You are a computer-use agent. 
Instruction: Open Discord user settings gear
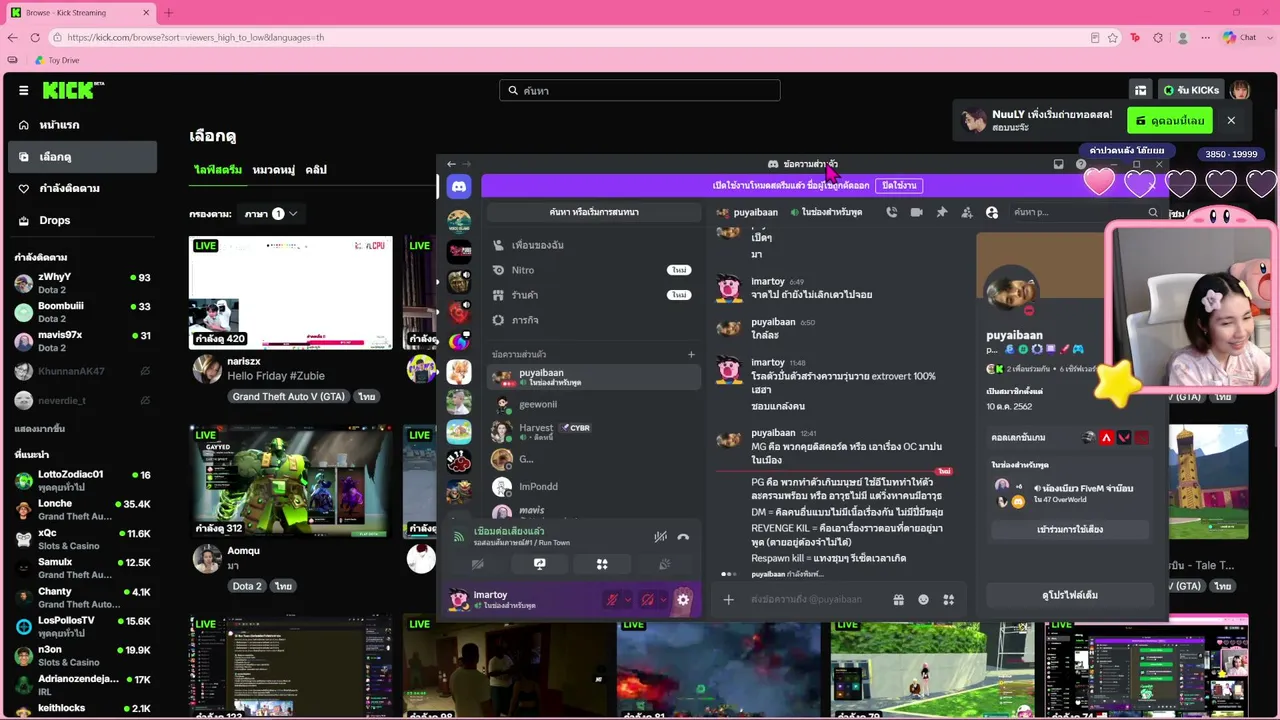(683, 600)
